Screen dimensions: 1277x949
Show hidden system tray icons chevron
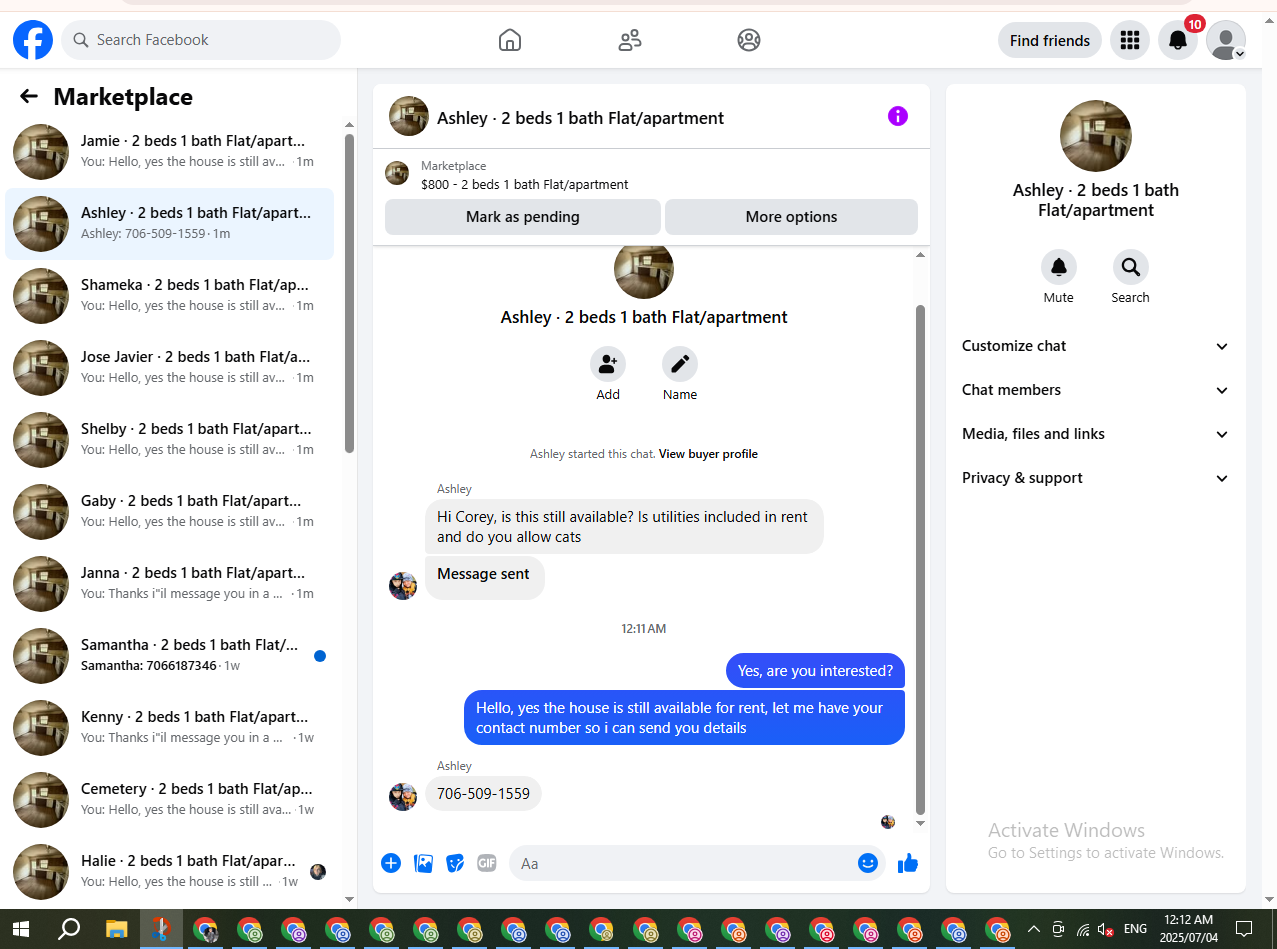point(1034,929)
